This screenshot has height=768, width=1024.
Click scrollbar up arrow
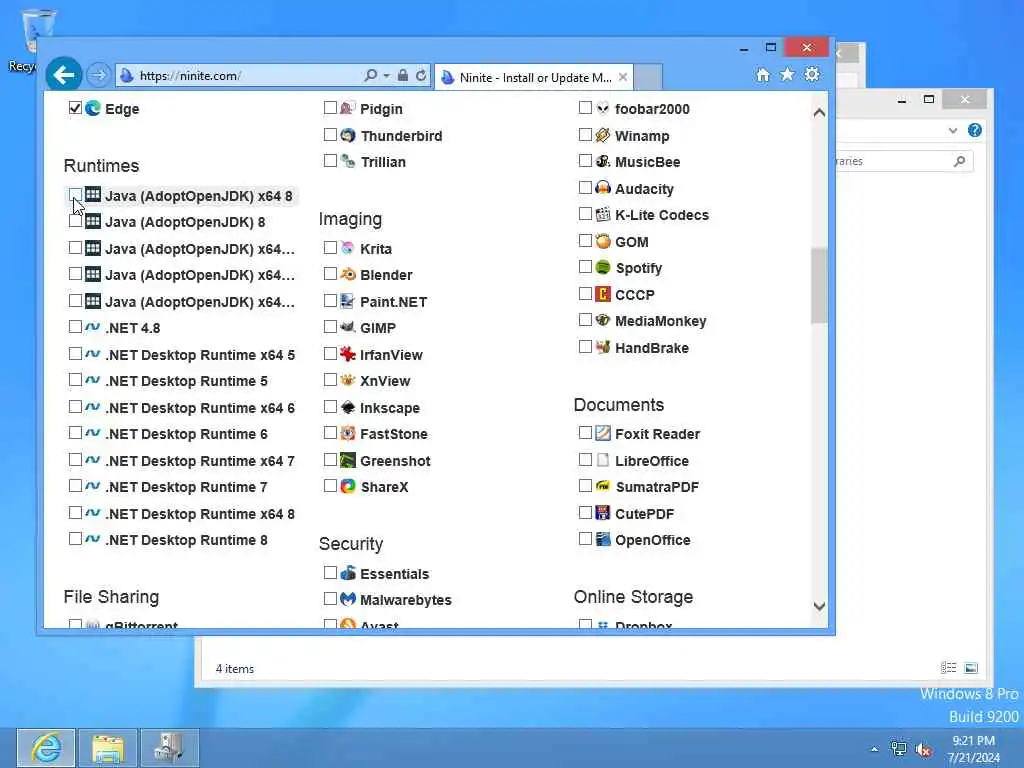[x=819, y=112]
